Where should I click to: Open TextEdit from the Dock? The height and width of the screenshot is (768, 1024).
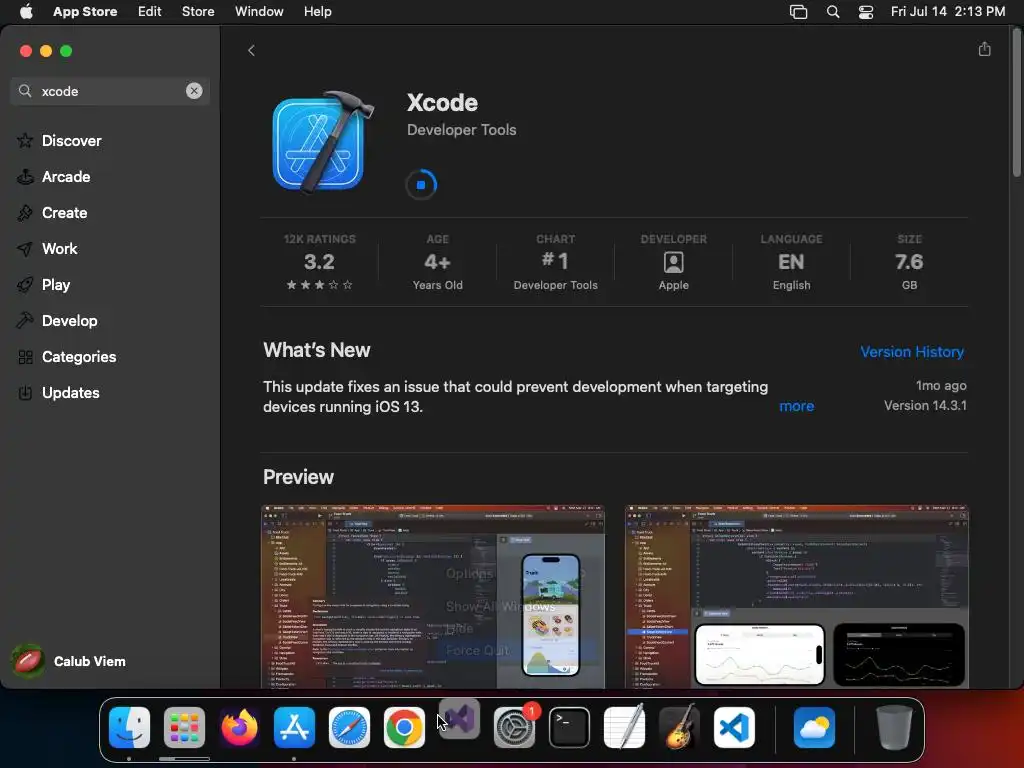click(624, 727)
